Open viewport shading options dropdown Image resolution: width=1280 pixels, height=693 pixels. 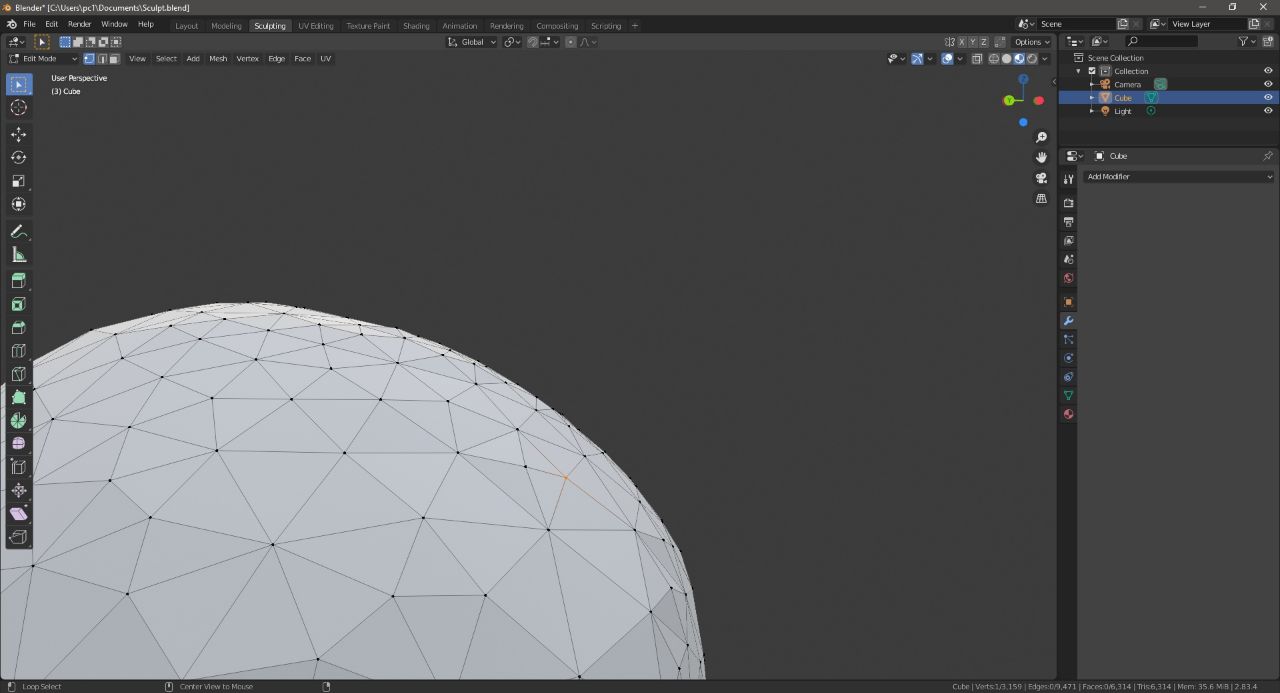coord(1045,58)
